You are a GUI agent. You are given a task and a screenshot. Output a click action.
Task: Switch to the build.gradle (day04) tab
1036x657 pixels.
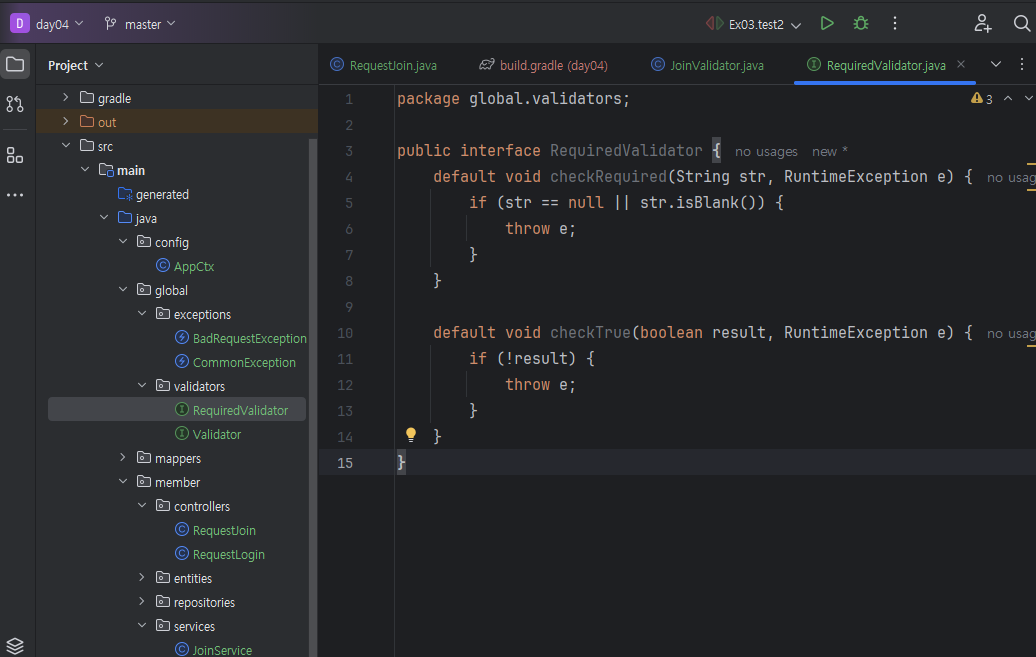pos(544,65)
